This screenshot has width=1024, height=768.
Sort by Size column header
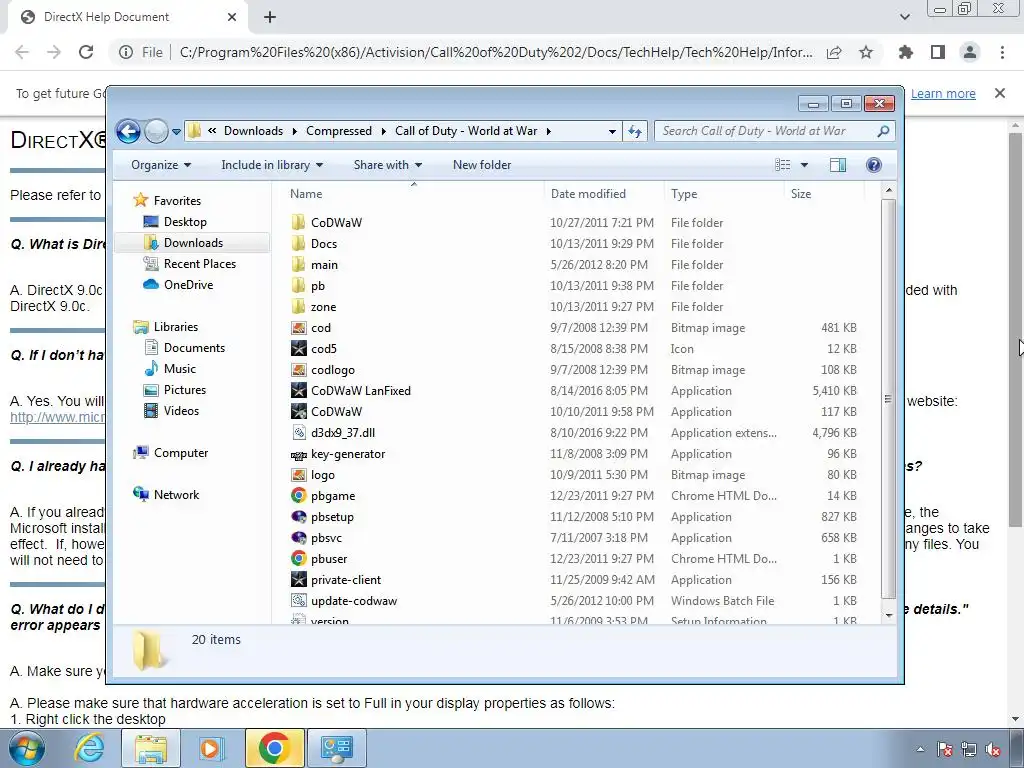click(x=801, y=194)
